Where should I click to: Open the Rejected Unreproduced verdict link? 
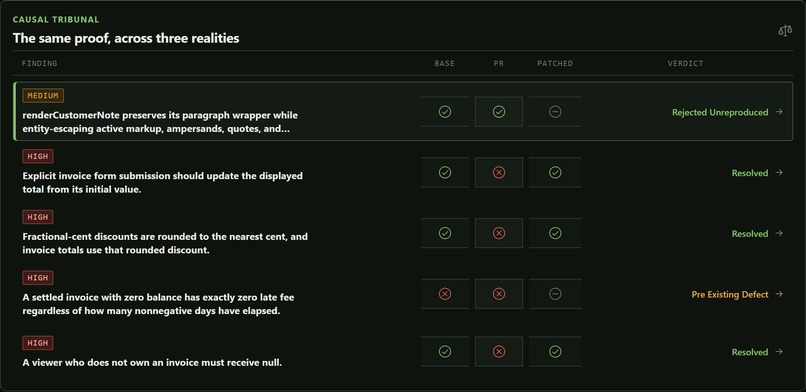727,112
